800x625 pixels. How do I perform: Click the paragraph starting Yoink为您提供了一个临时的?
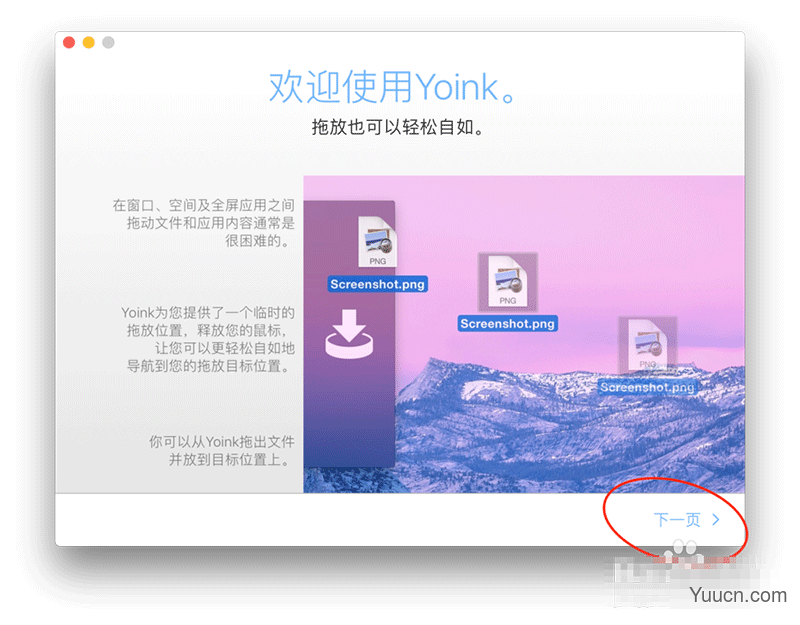tap(208, 339)
